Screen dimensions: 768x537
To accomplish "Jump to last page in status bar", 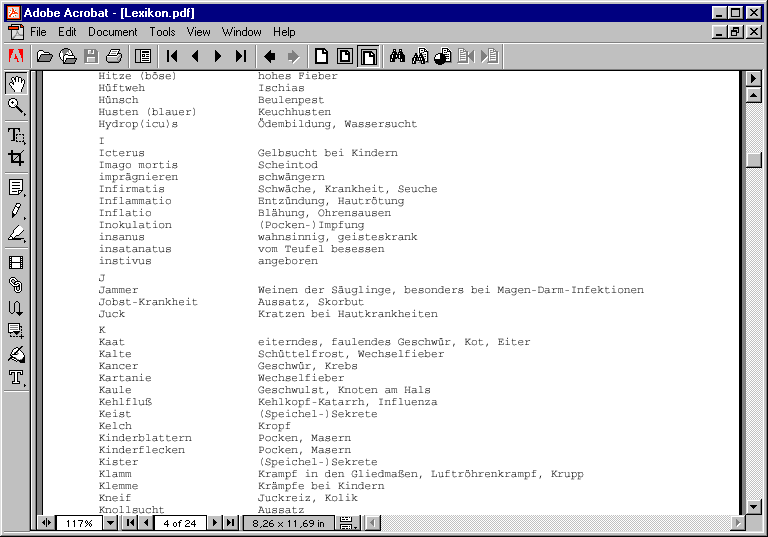I will tap(230, 523).
